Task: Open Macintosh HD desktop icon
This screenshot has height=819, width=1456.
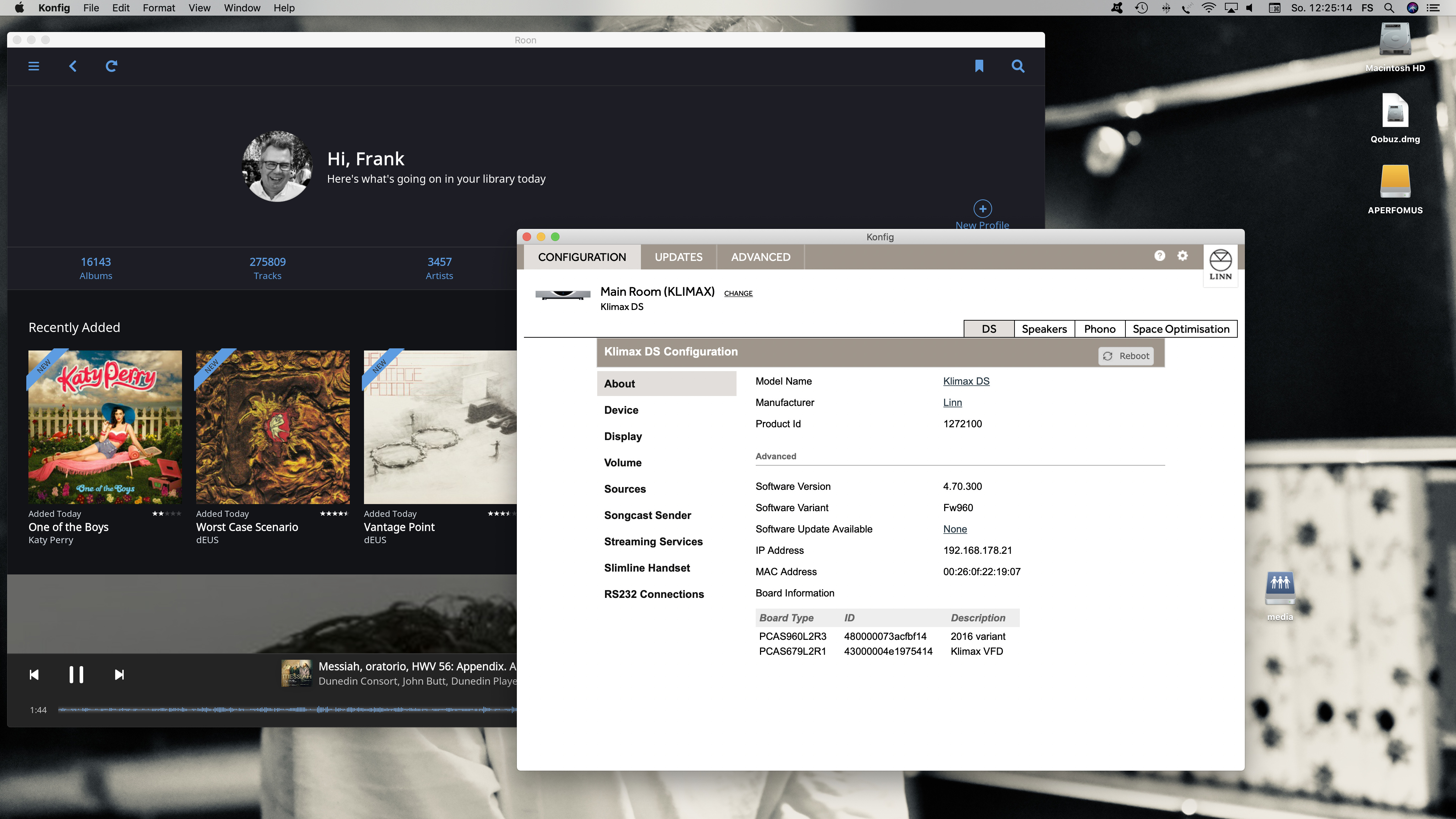Action: (1395, 39)
